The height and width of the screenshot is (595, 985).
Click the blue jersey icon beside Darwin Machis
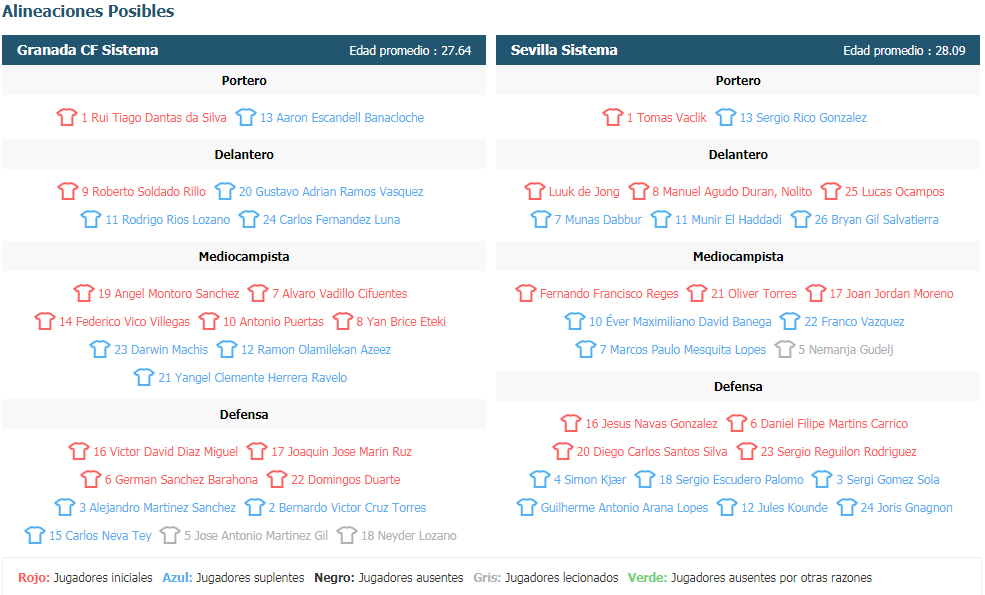pos(100,349)
